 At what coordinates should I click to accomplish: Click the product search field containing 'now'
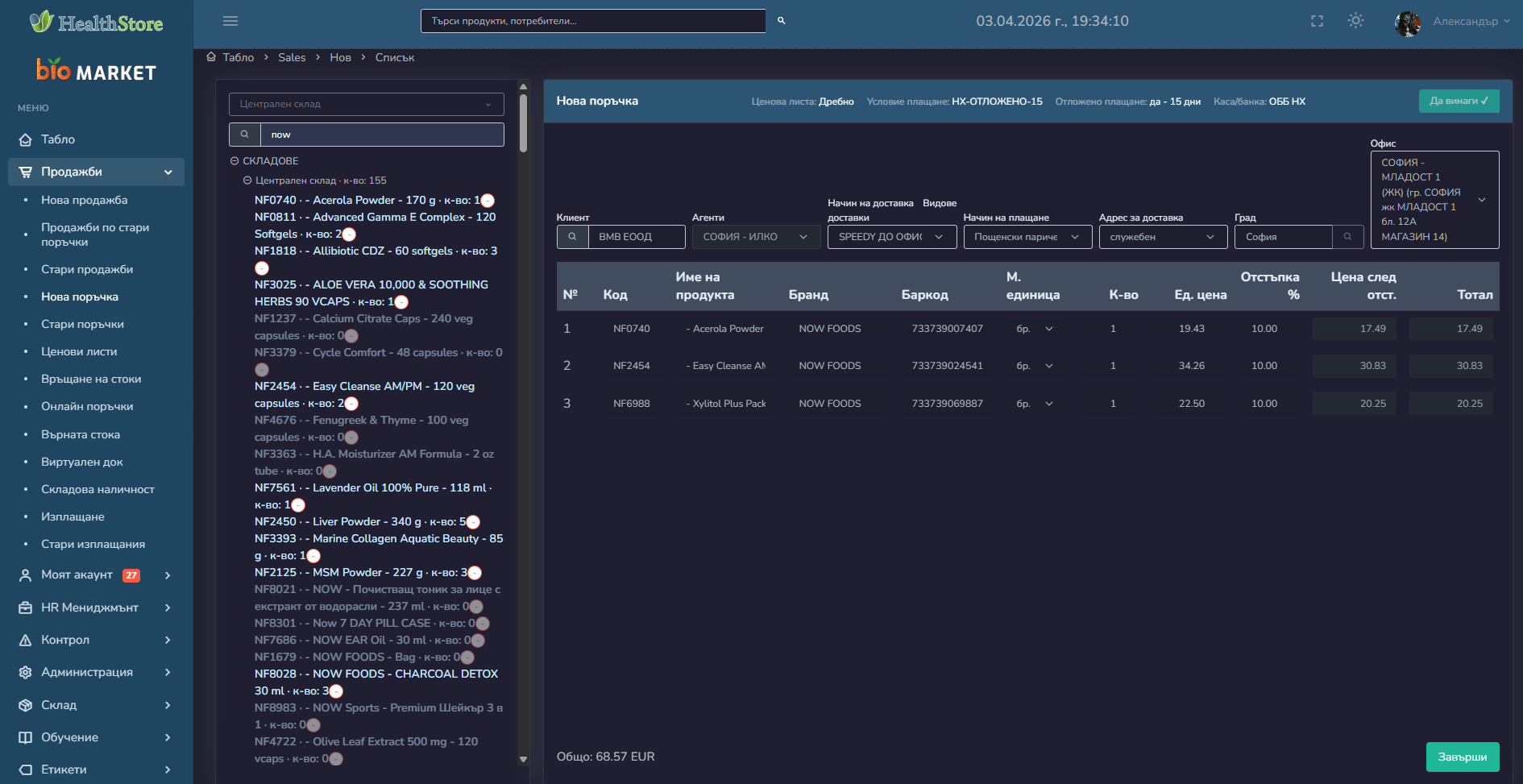pos(382,135)
